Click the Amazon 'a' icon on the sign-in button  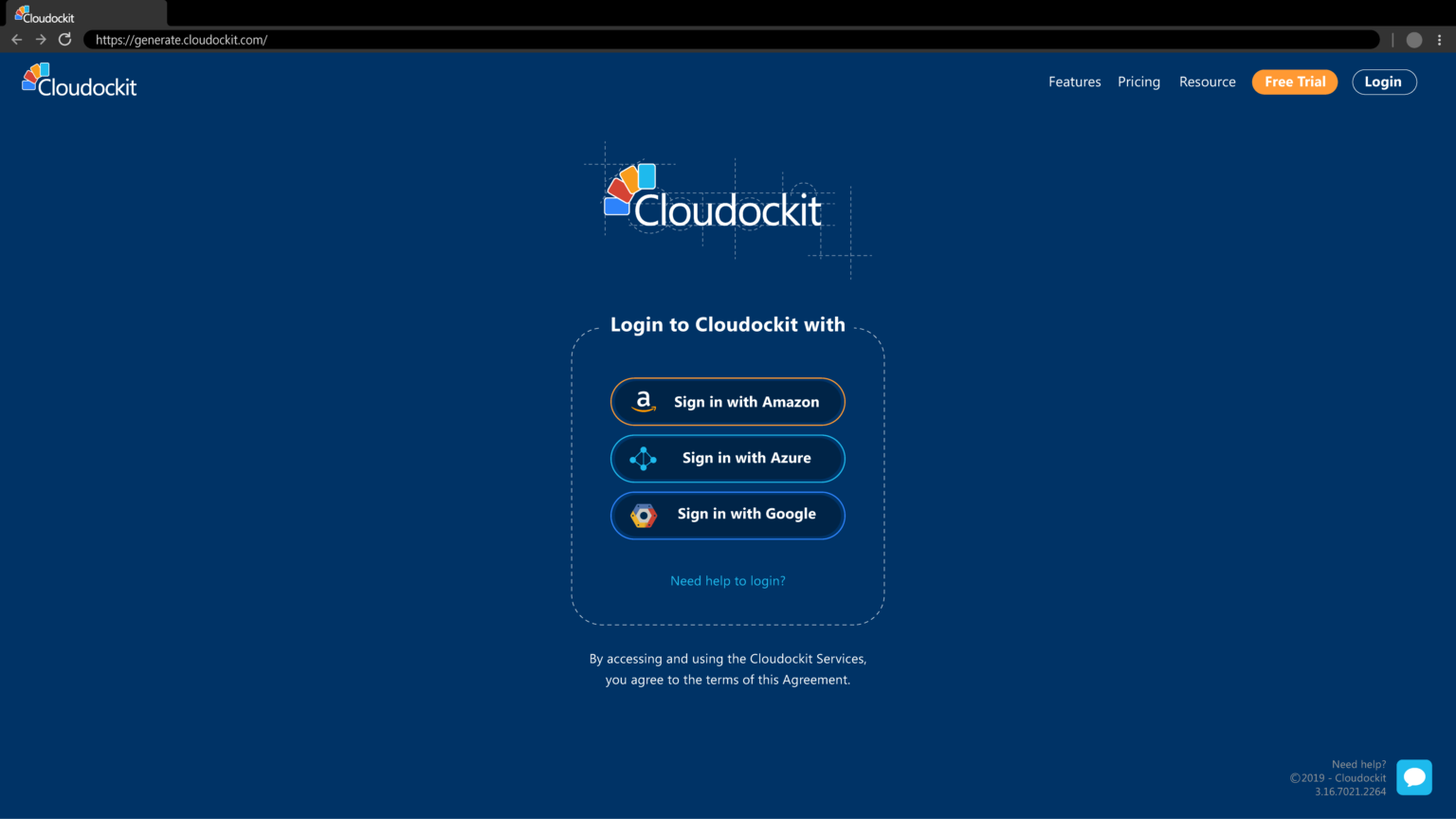(x=644, y=401)
